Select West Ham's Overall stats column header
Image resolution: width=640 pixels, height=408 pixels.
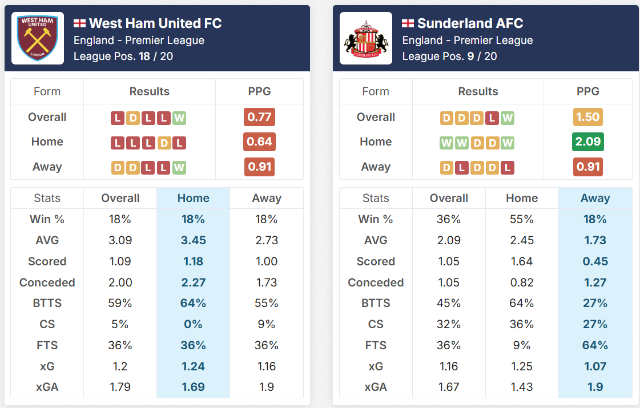click(x=120, y=198)
